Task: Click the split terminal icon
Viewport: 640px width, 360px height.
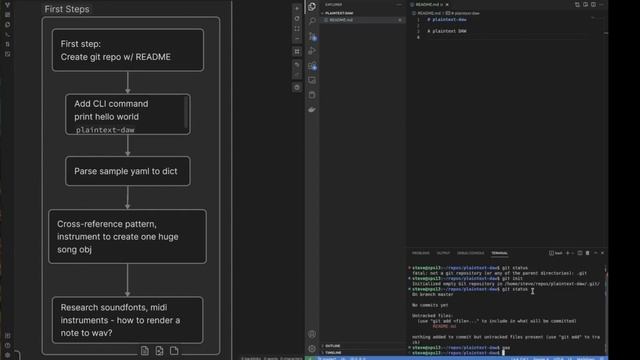Action: 580,253
